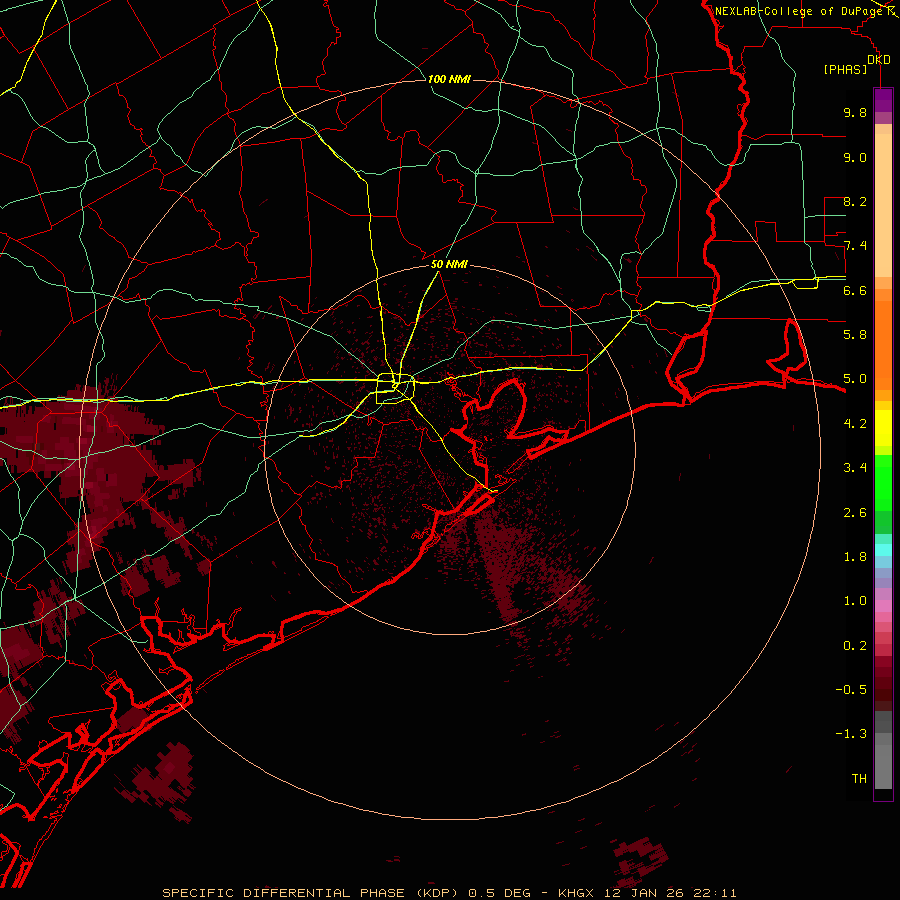This screenshot has height=900, width=900.
Task: Pick the purple band atop the color bar
Action: tap(883, 100)
